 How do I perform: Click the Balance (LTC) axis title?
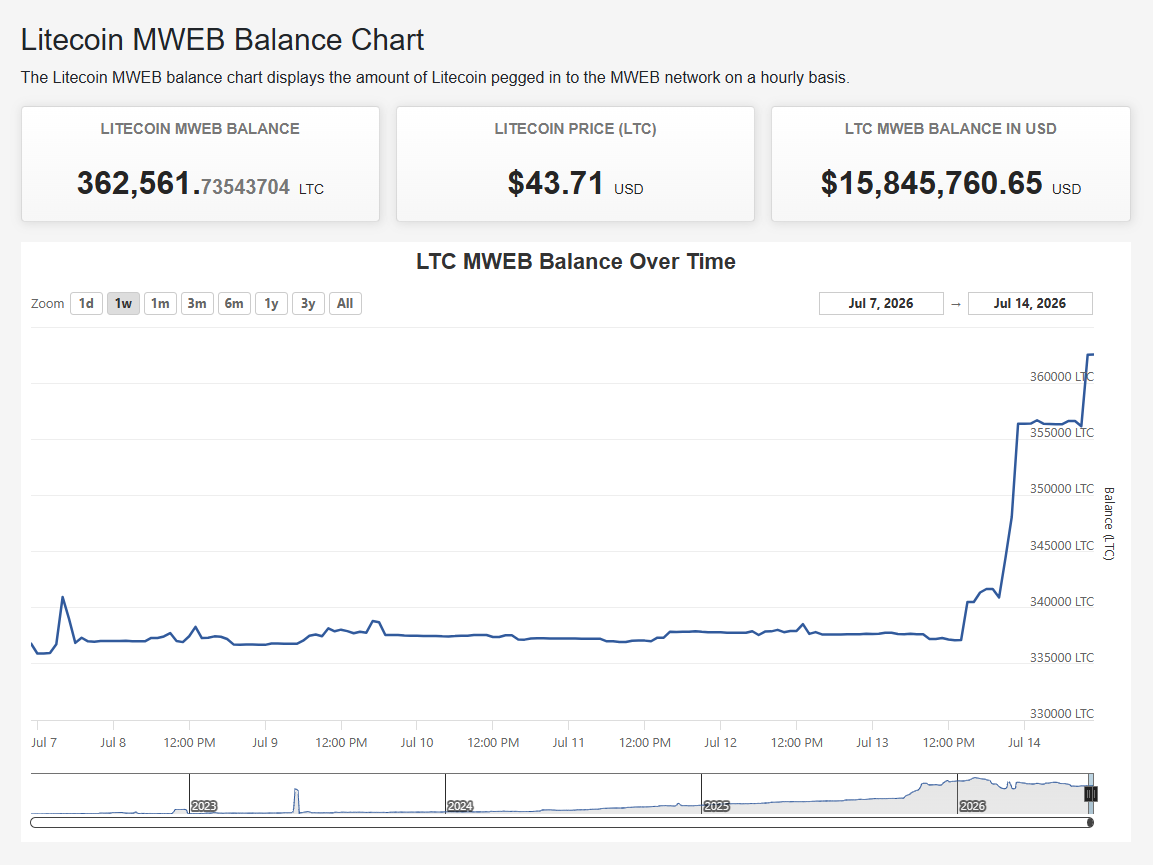point(1109,524)
